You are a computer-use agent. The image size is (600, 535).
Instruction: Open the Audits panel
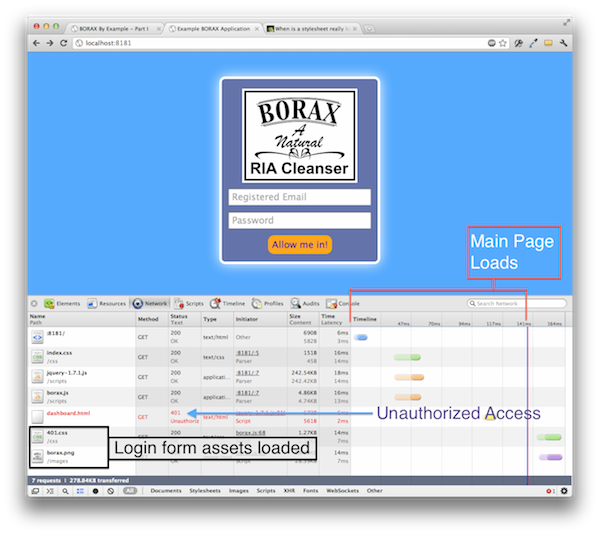click(x=305, y=303)
